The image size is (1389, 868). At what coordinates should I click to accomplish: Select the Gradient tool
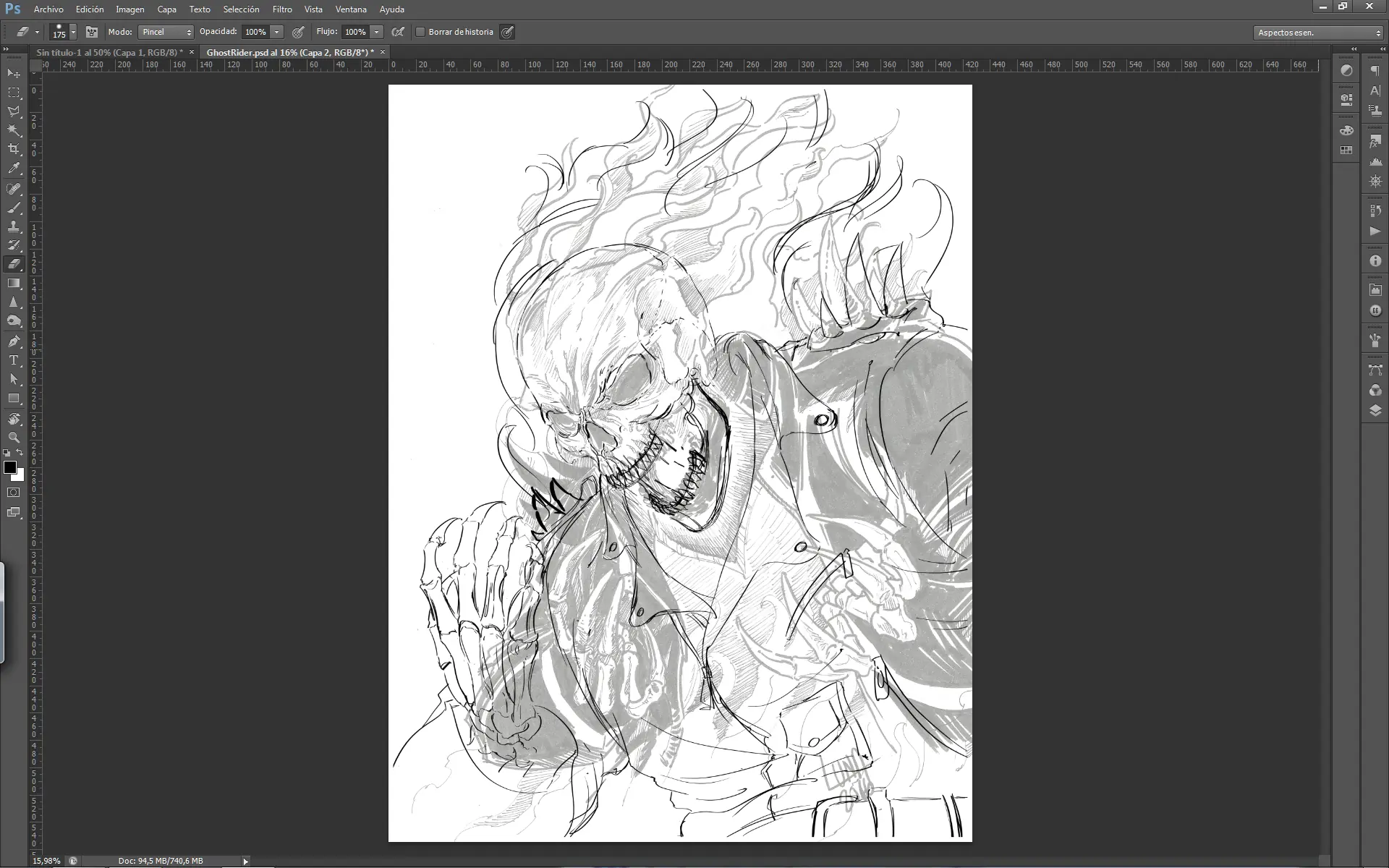click(14, 283)
